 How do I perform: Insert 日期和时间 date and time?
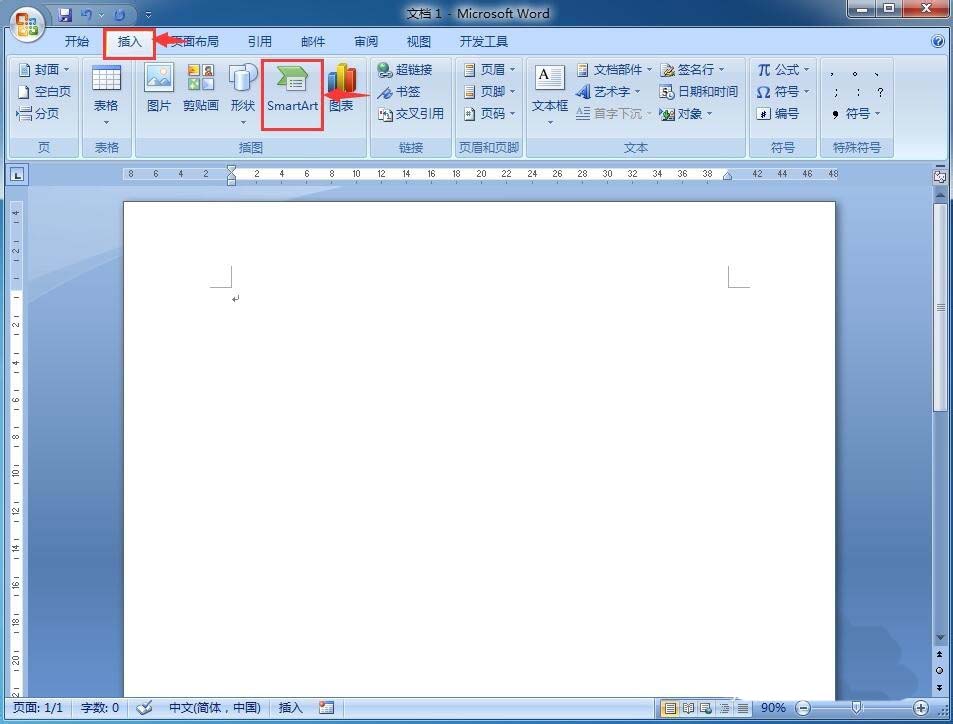[x=698, y=92]
